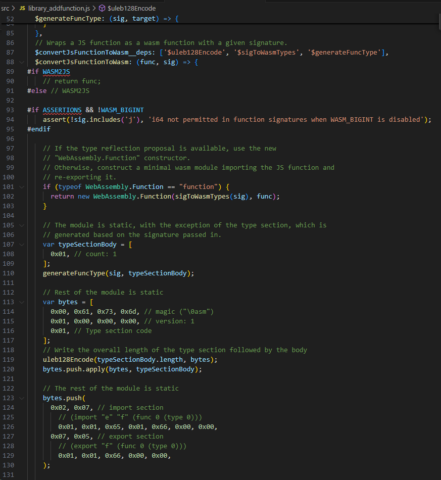
Task: Click WASM2JS identifier on line 89
Action: pyautogui.click(x=56, y=72)
